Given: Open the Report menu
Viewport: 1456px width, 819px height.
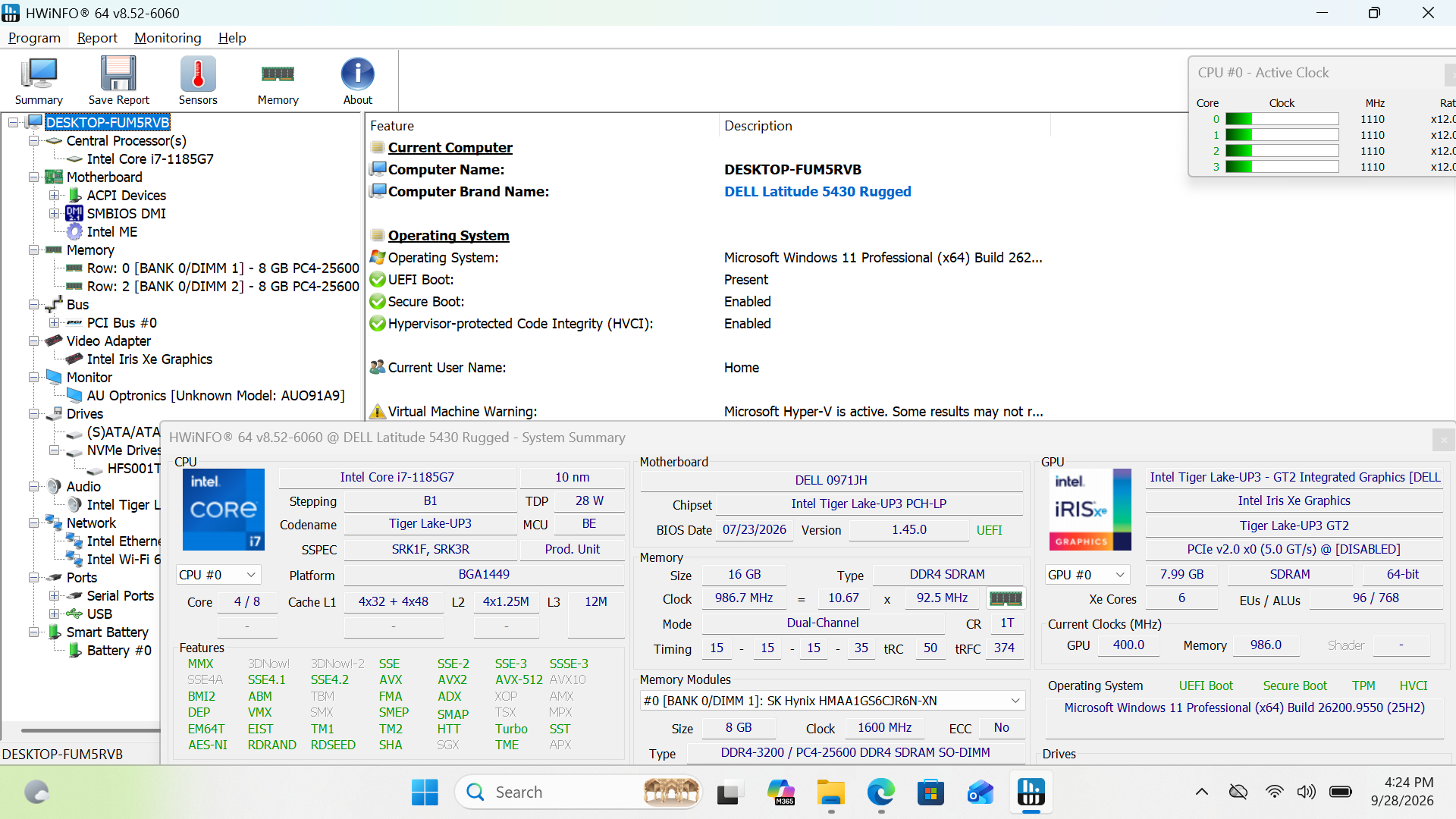Looking at the screenshot, I should pyautogui.click(x=97, y=38).
